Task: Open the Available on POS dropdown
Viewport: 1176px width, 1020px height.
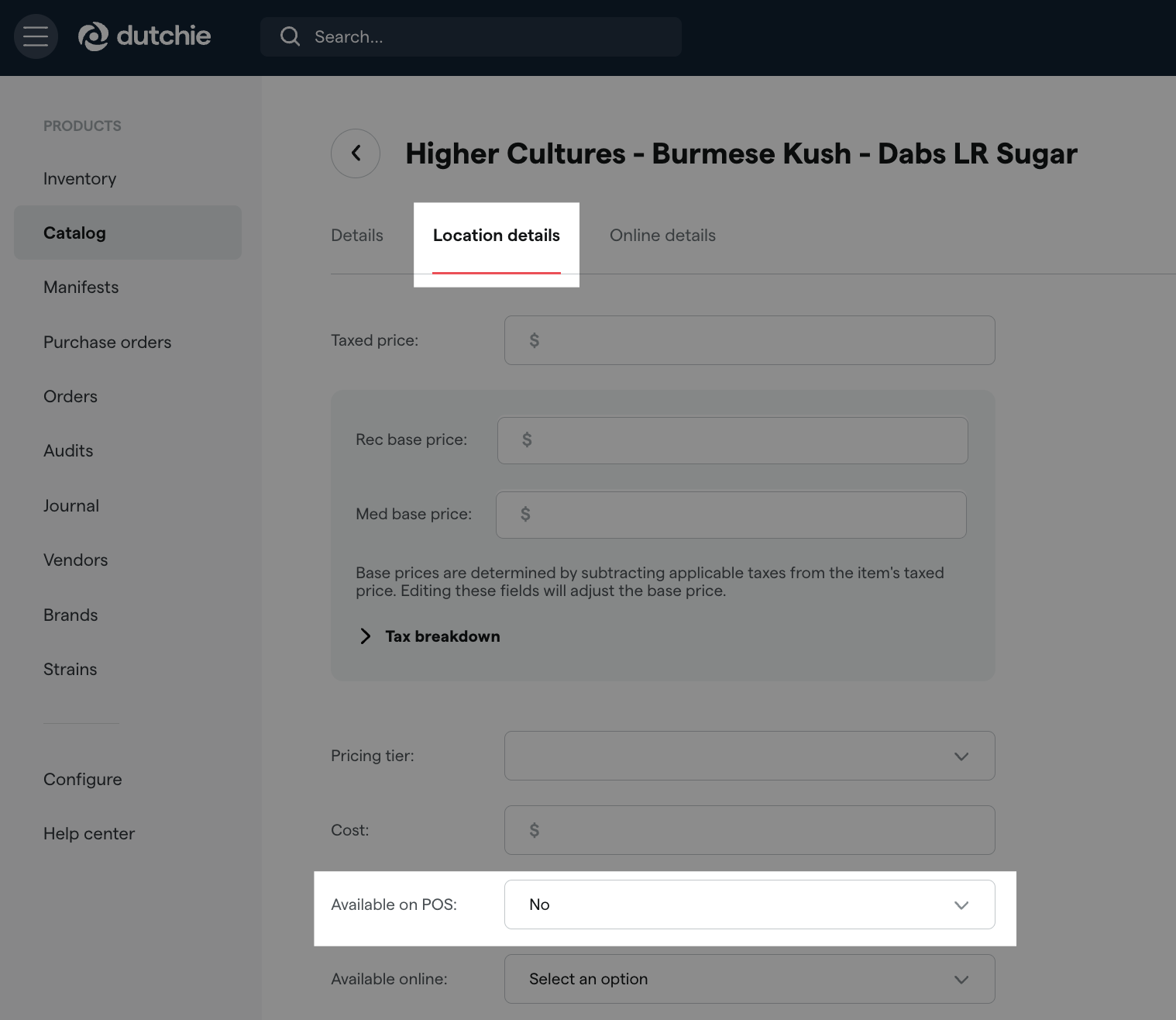Action: 749,905
